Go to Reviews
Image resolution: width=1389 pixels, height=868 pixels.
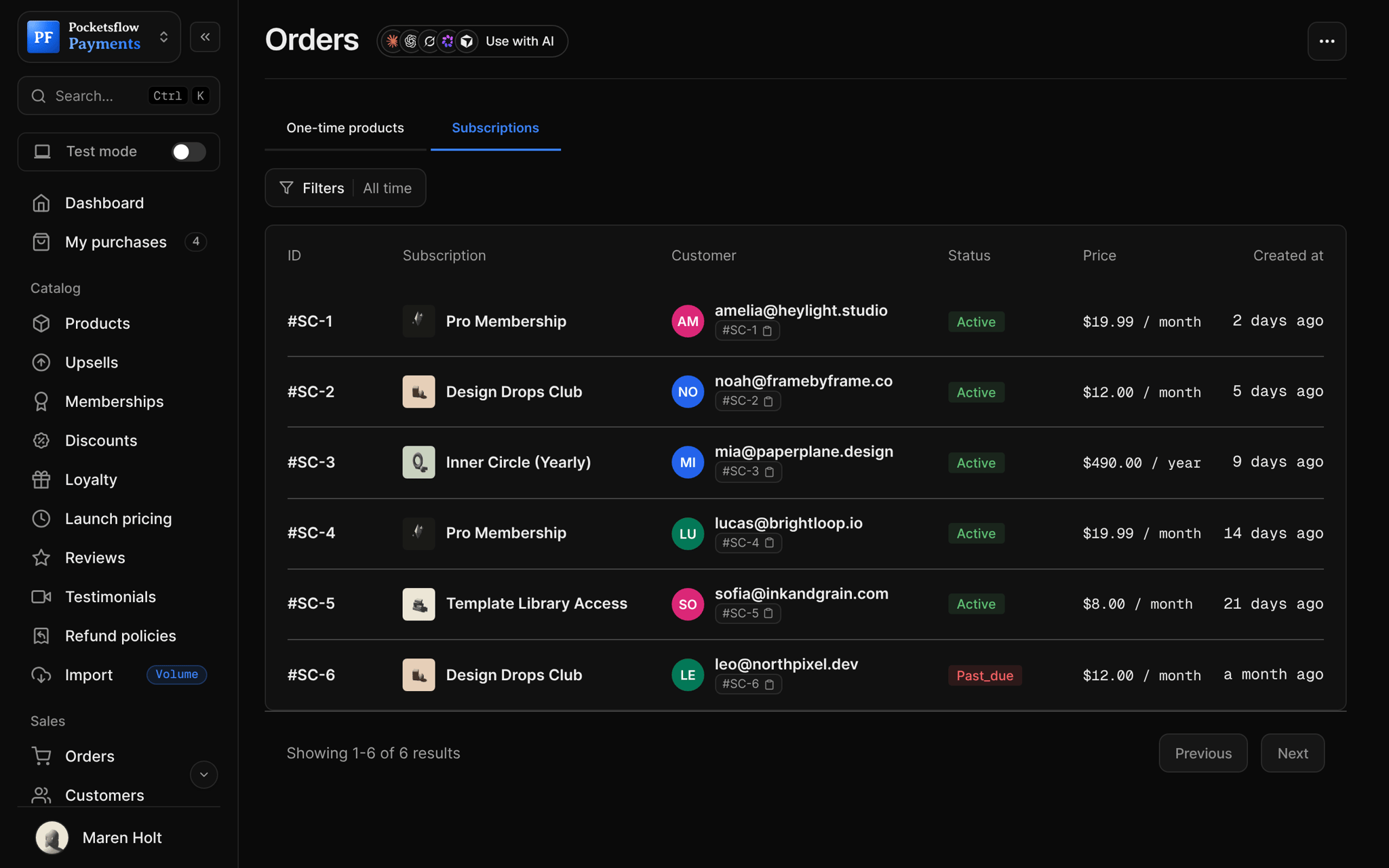tap(94, 557)
